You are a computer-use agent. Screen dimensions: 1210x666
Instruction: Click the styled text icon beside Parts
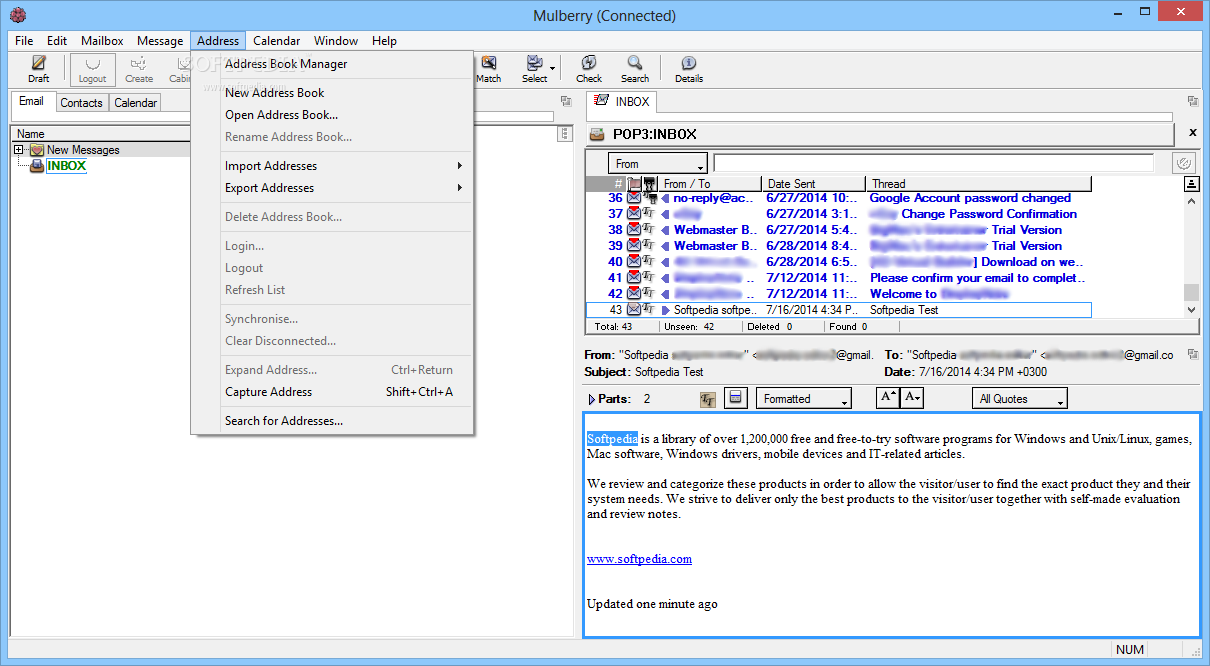click(708, 399)
